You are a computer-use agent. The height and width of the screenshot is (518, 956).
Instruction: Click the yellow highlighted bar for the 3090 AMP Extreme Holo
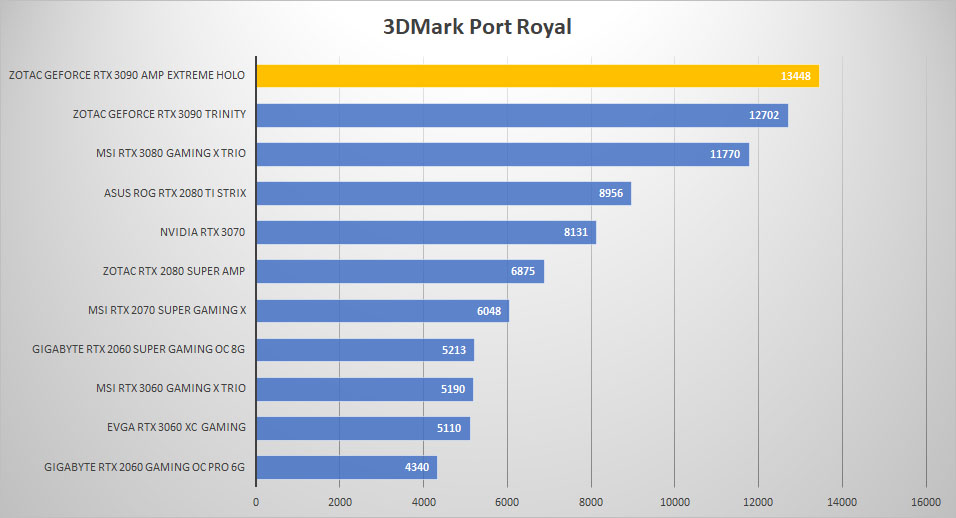coord(537,76)
